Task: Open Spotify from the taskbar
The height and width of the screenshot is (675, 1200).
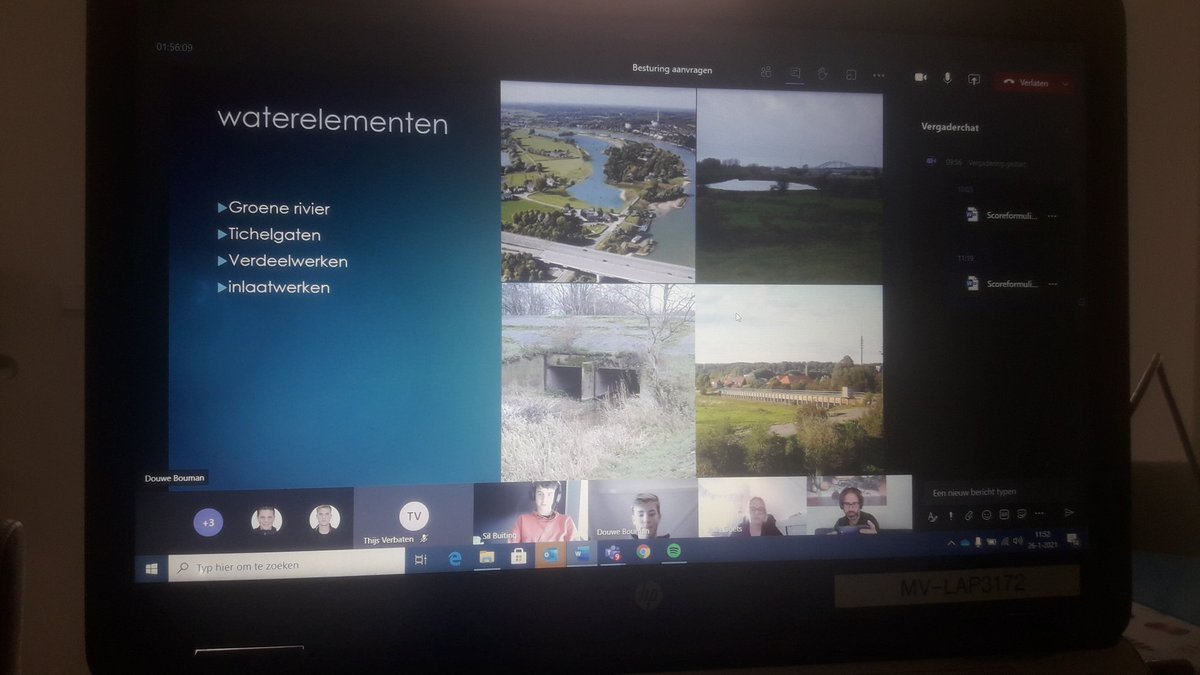Action: 673,550
